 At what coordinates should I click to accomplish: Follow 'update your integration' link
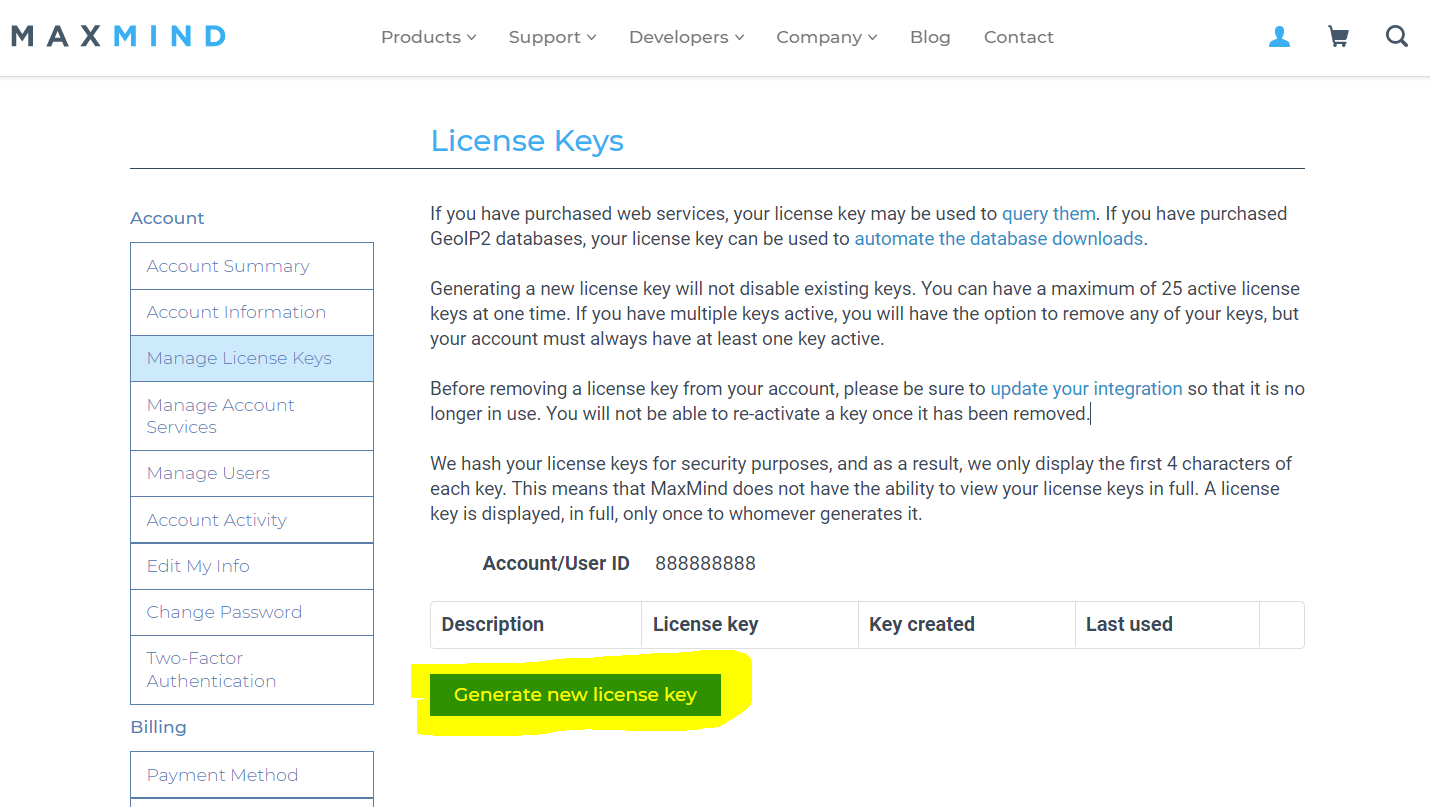pyautogui.click(x=1086, y=389)
